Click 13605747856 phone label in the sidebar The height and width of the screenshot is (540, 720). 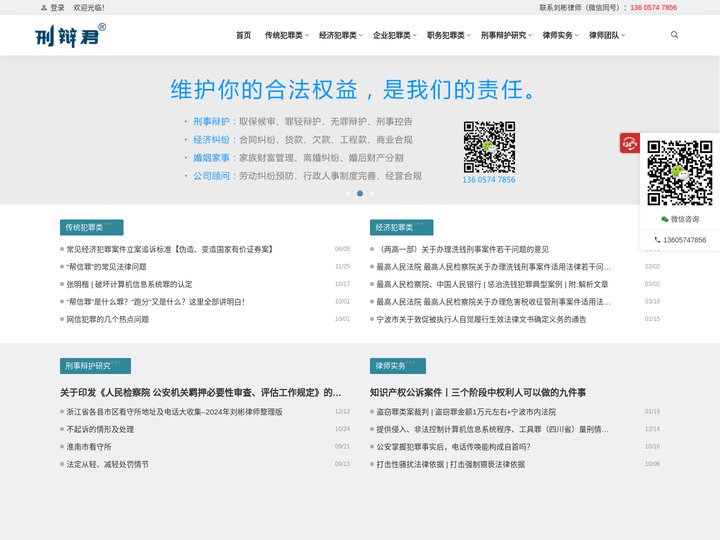pos(685,240)
